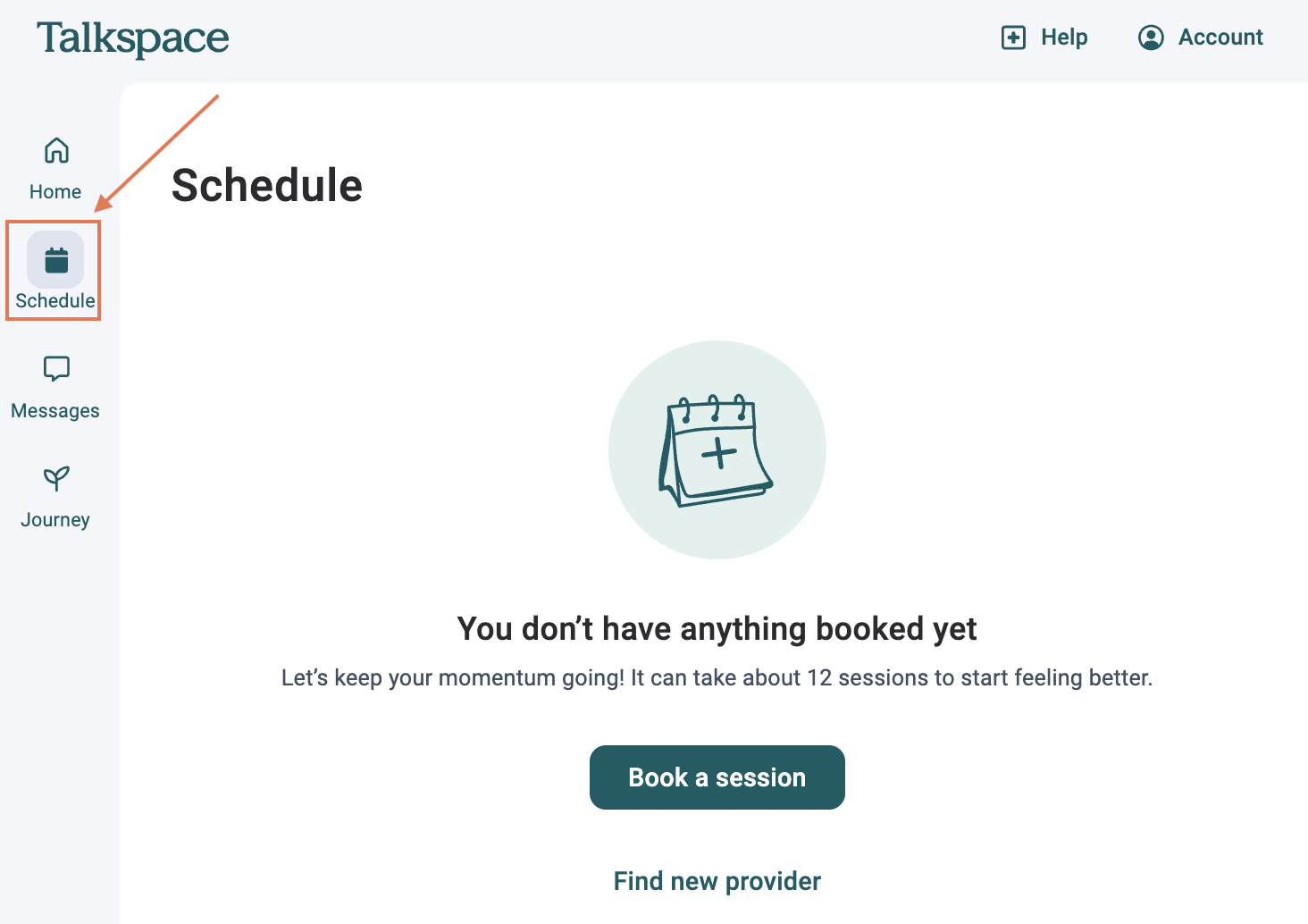
Task: Click the Talkspace logo
Action: point(132,39)
